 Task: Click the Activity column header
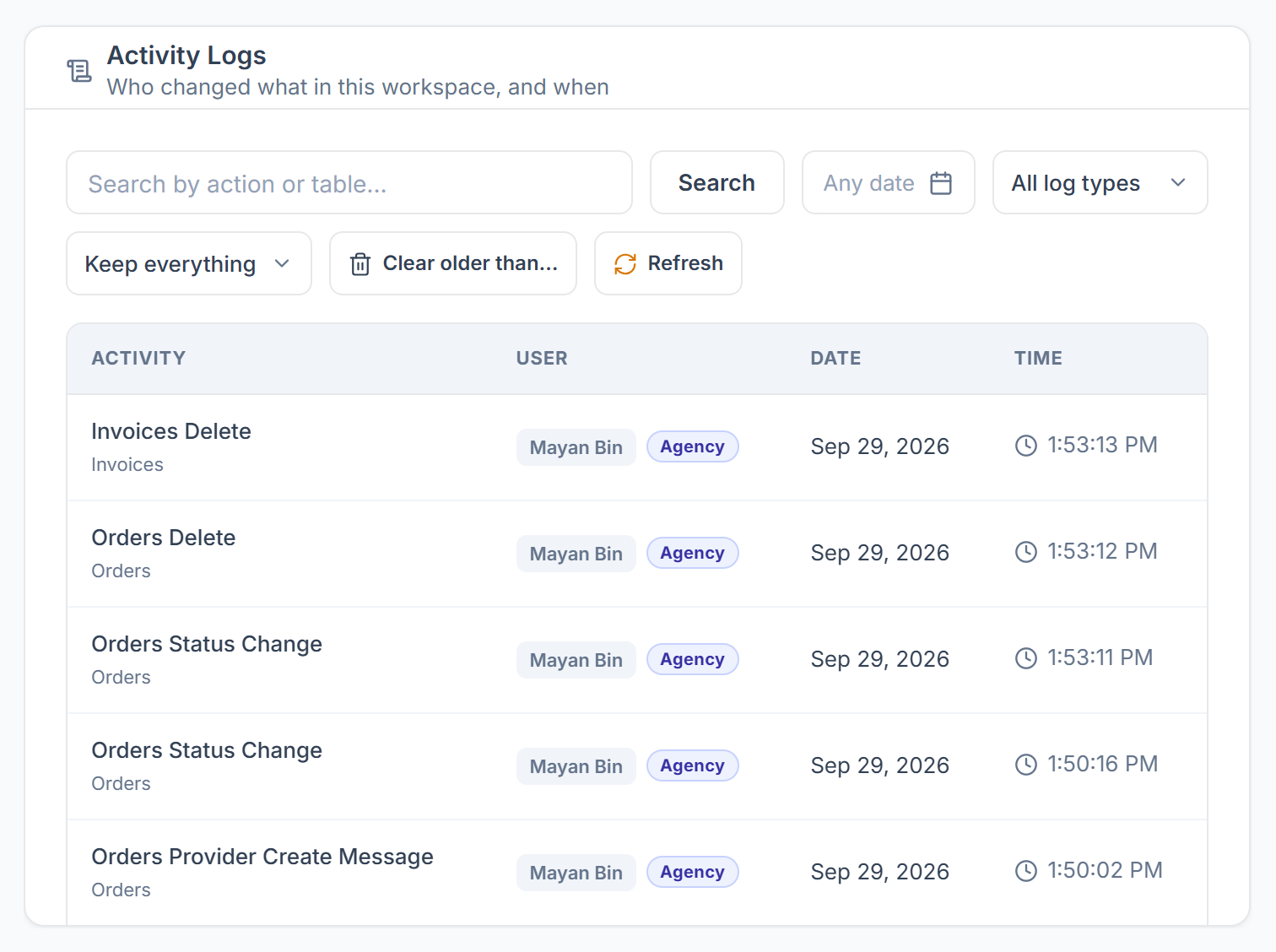tap(138, 358)
